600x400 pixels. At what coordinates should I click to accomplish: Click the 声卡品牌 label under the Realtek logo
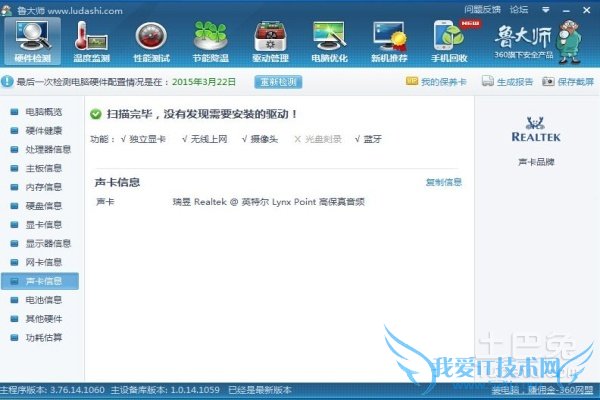(x=536, y=162)
